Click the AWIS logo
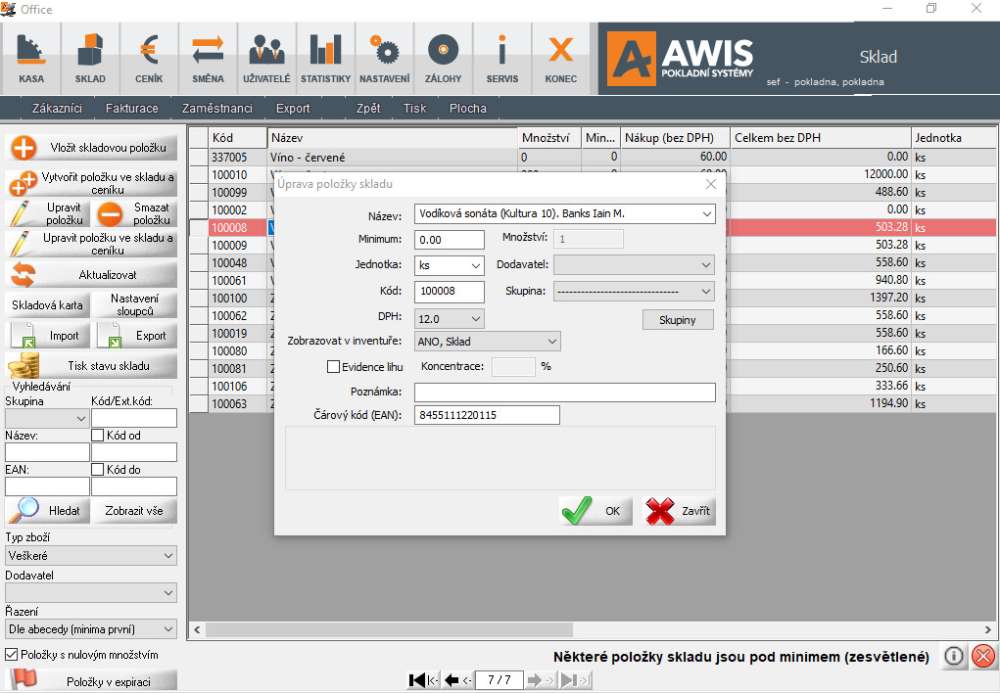 [680, 58]
